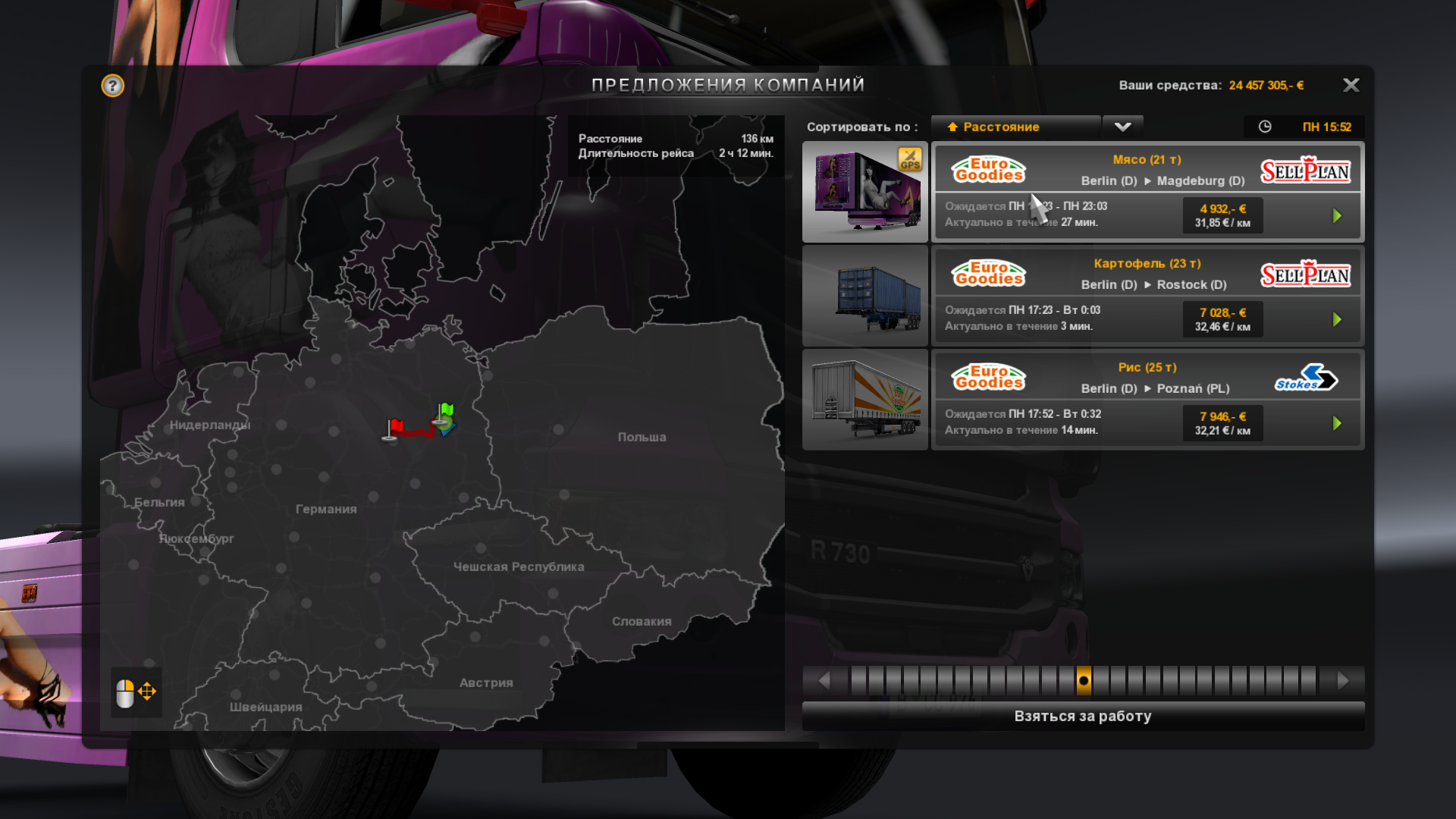Select the blue container trailer thumbnail
Viewport: 1456px width, 819px height.
click(x=865, y=297)
